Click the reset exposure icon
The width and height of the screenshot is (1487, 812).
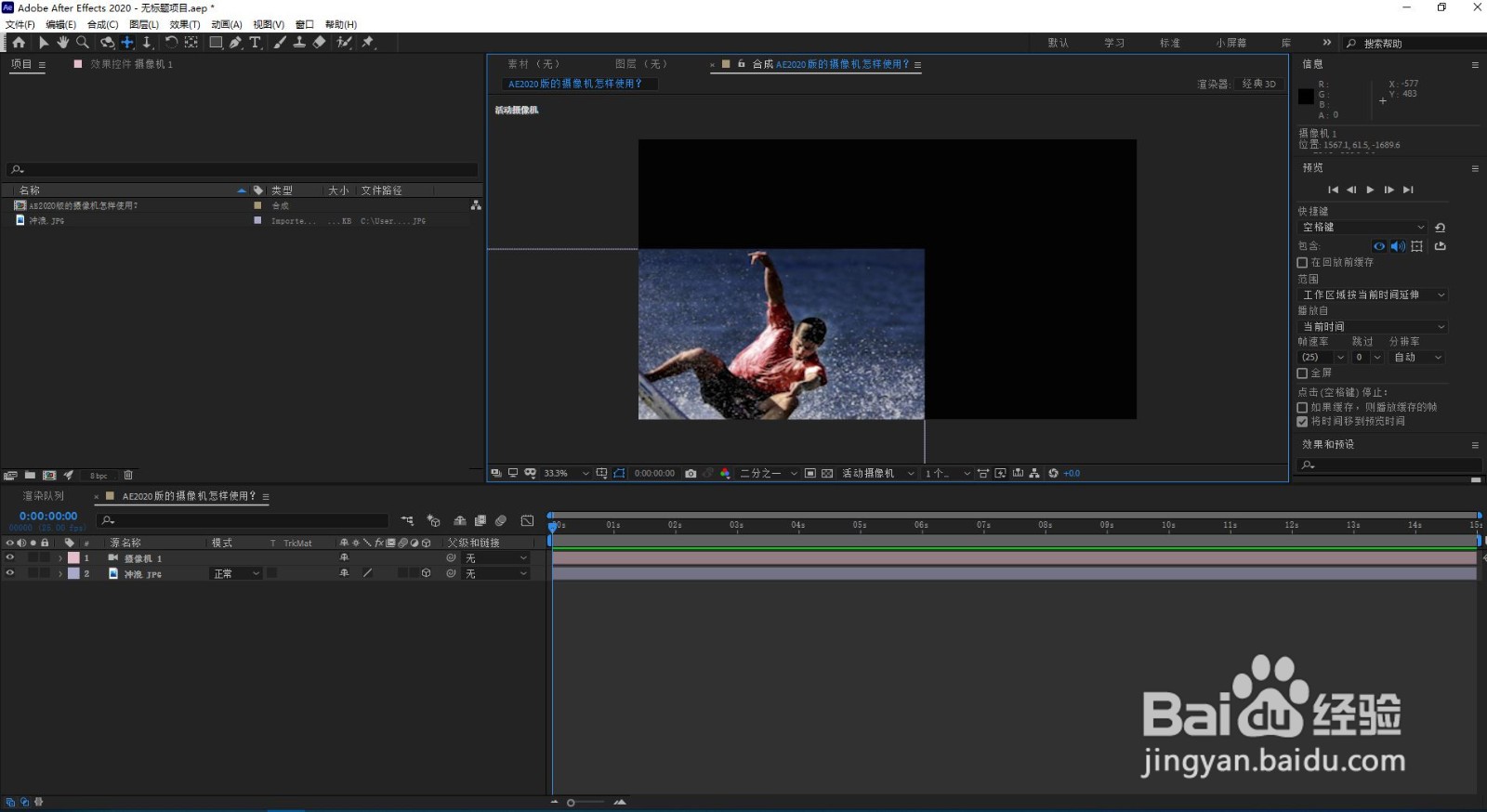click(1053, 473)
